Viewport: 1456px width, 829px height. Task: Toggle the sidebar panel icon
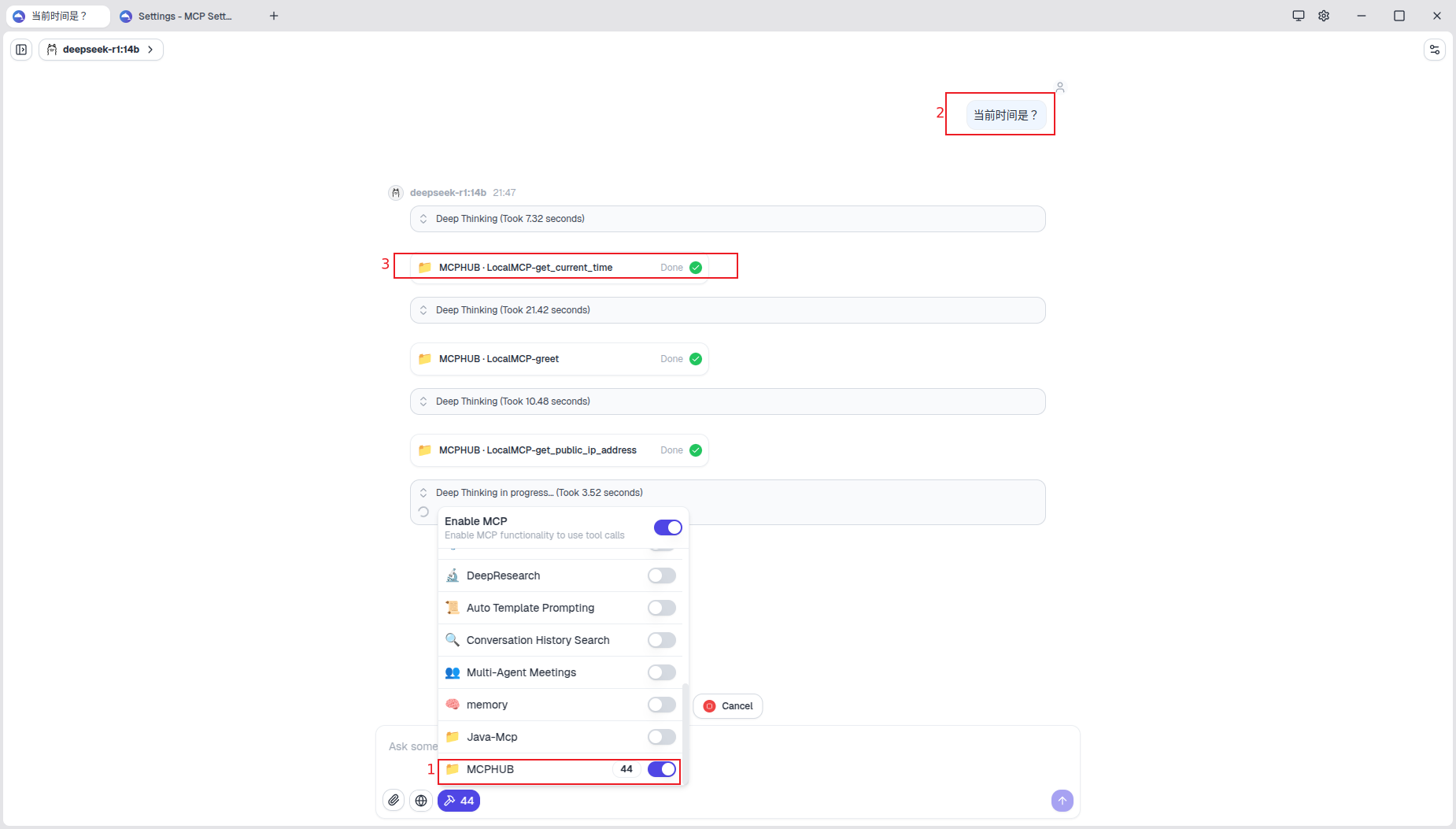21,50
